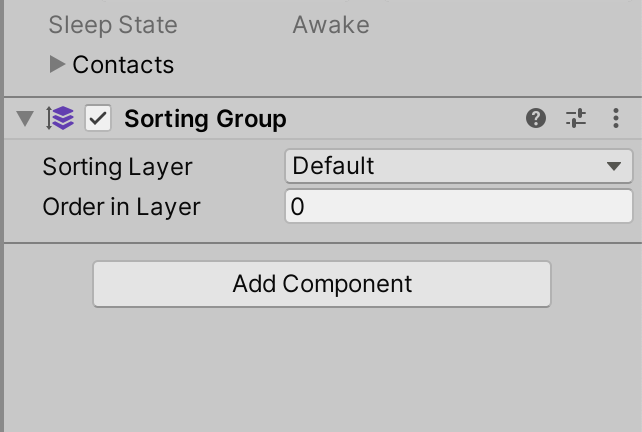Click the Sorting Layer property label
Viewport: 642px width, 432px height.
click(x=118, y=167)
